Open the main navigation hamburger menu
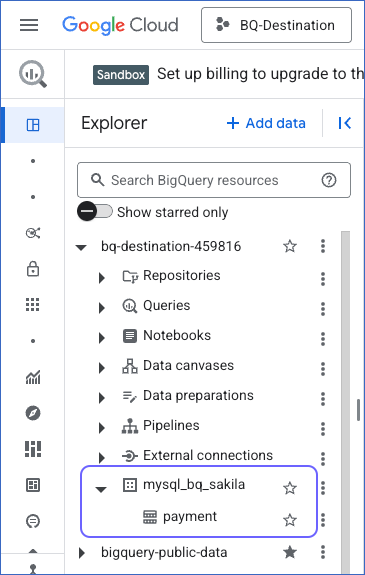The image size is (365, 575). [x=29, y=25]
